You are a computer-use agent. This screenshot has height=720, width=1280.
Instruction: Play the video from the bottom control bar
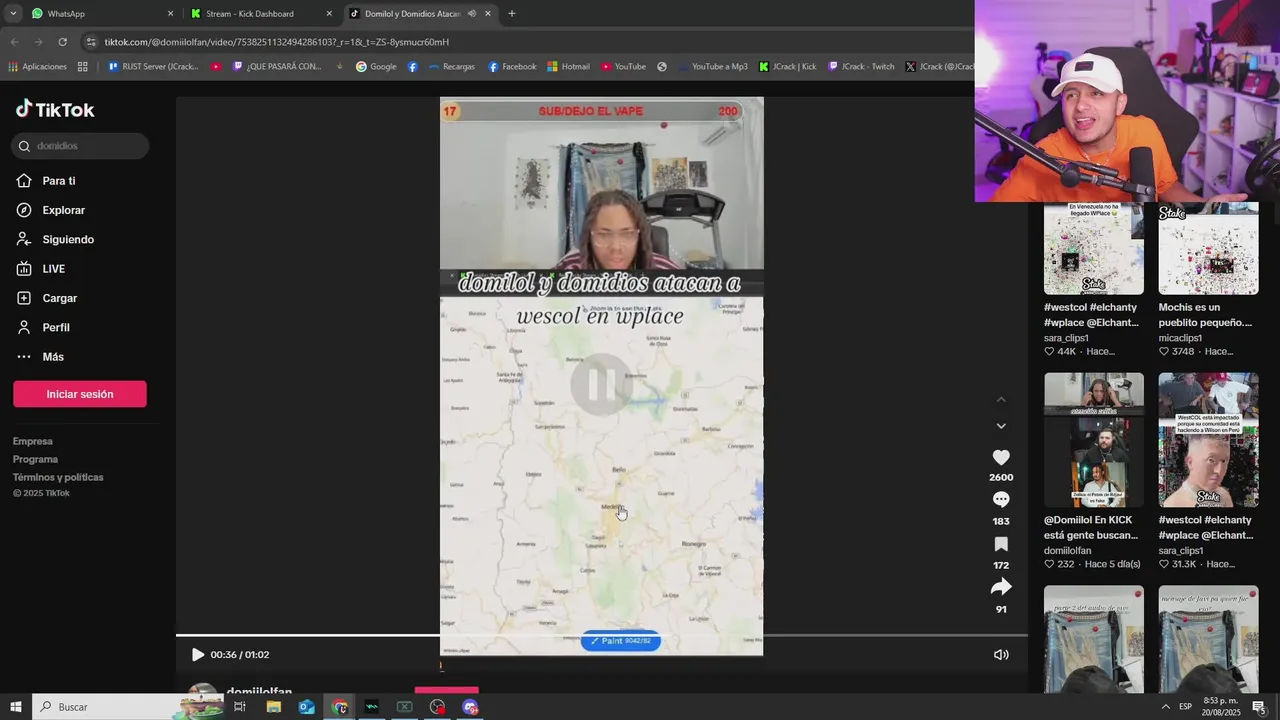click(x=197, y=655)
